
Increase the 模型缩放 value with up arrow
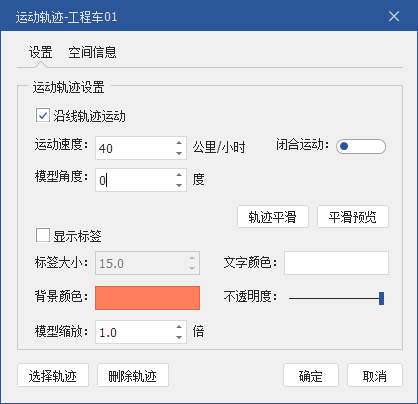[179, 327]
